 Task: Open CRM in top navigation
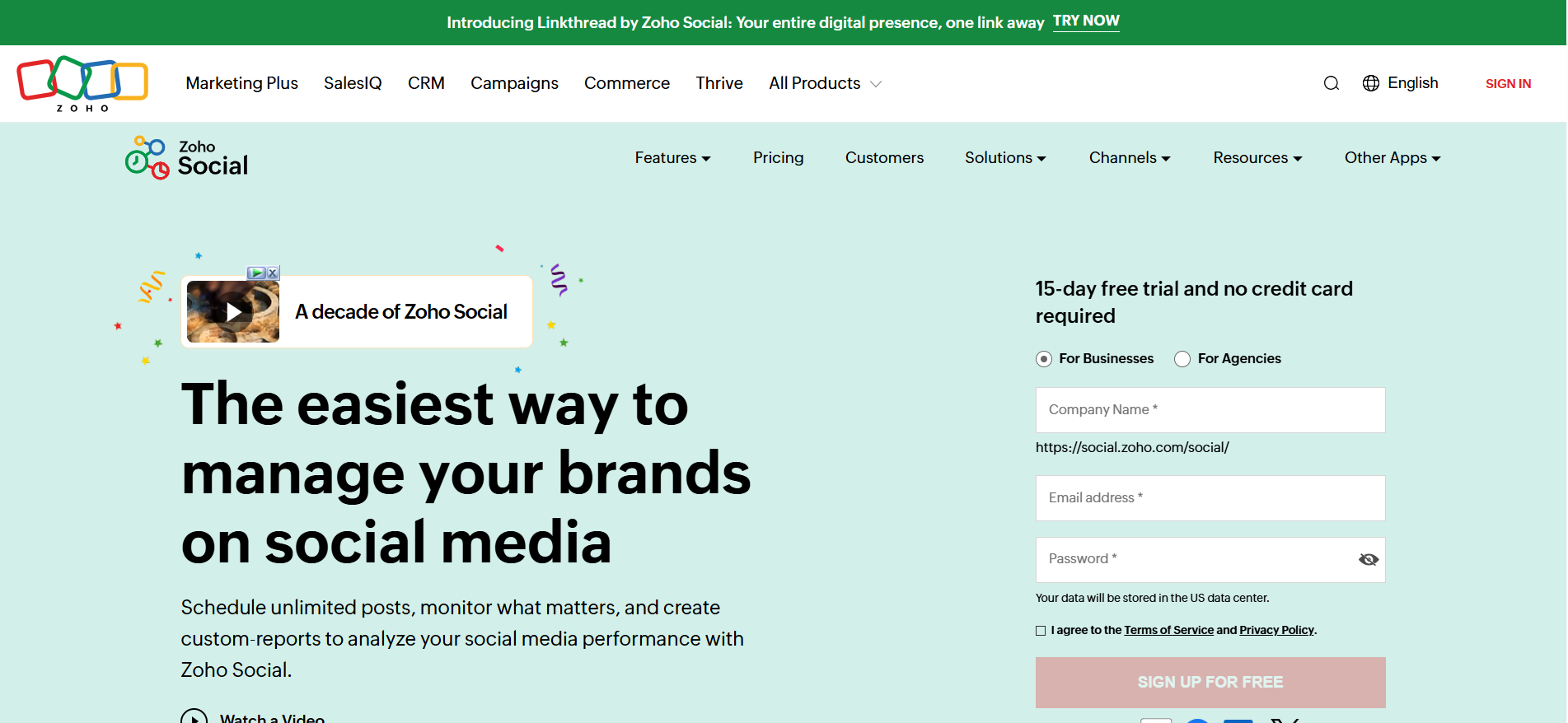(426, 83)
